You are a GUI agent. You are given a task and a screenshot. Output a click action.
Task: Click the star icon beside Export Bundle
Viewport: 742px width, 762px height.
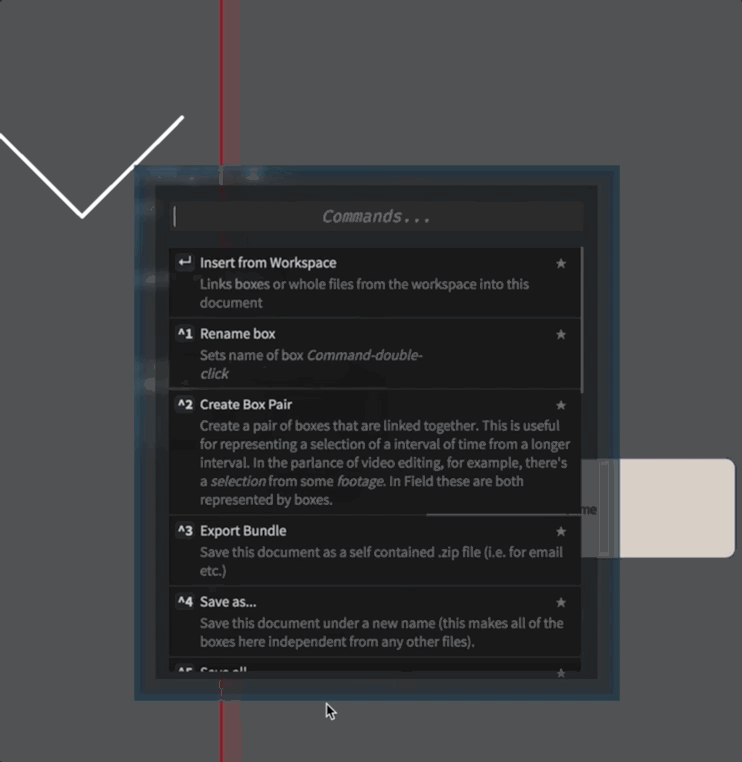coord(561,532)
